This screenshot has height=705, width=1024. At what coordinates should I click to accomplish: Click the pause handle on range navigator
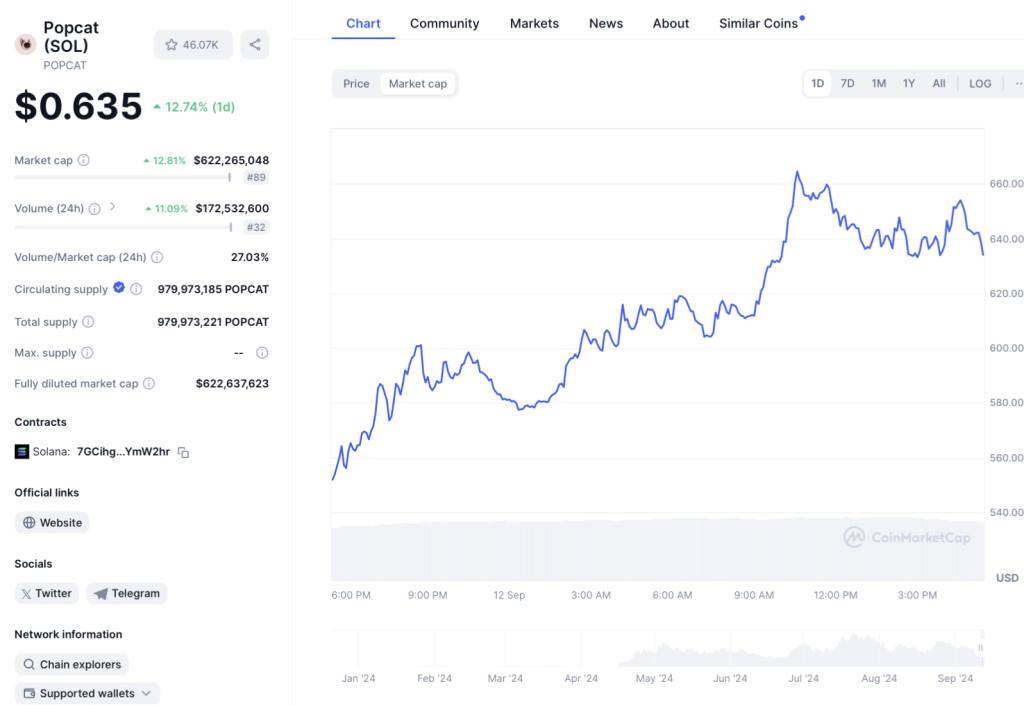980,648
